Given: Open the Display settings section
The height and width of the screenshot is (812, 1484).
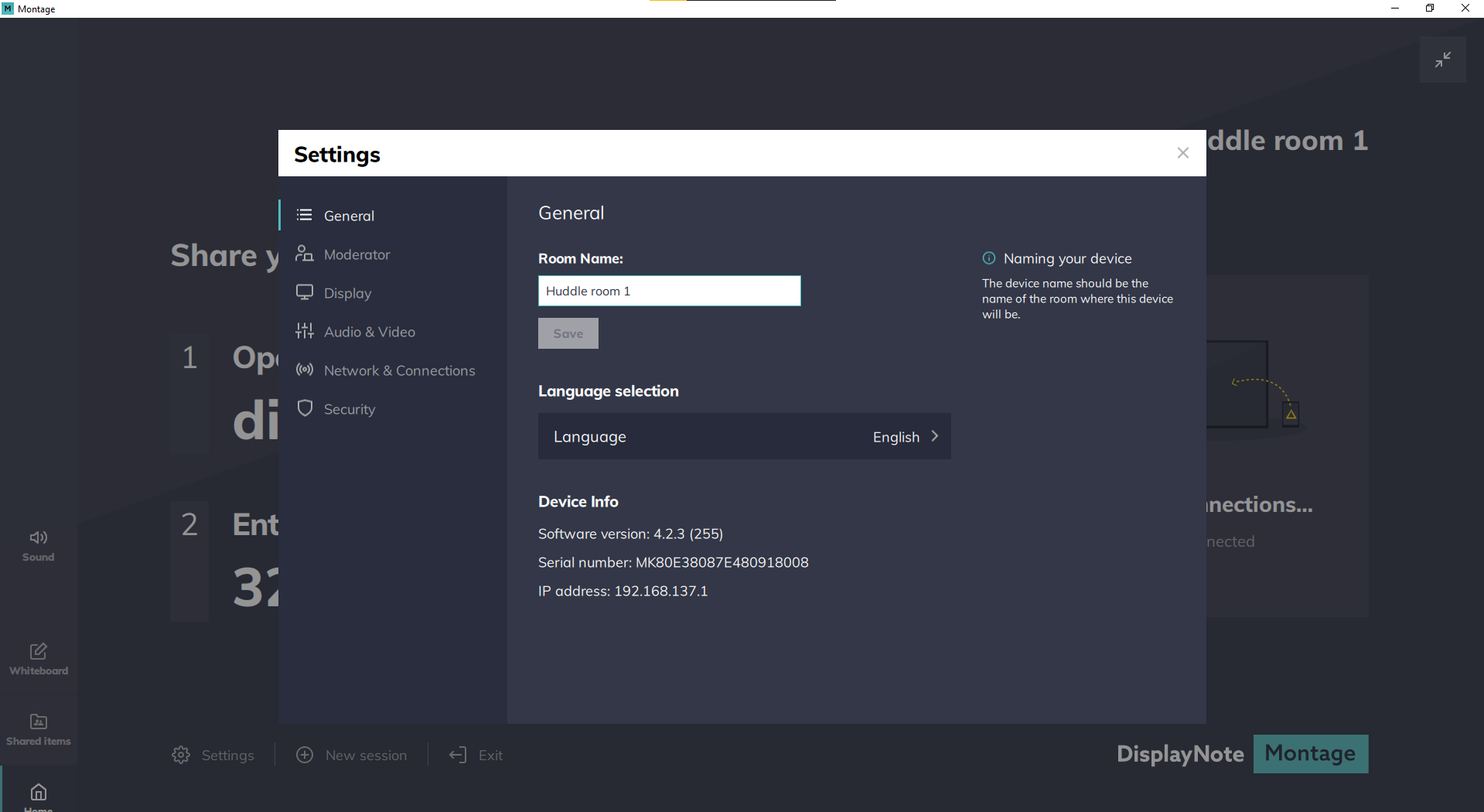Looking at the screenshot, I should [392, 293].
